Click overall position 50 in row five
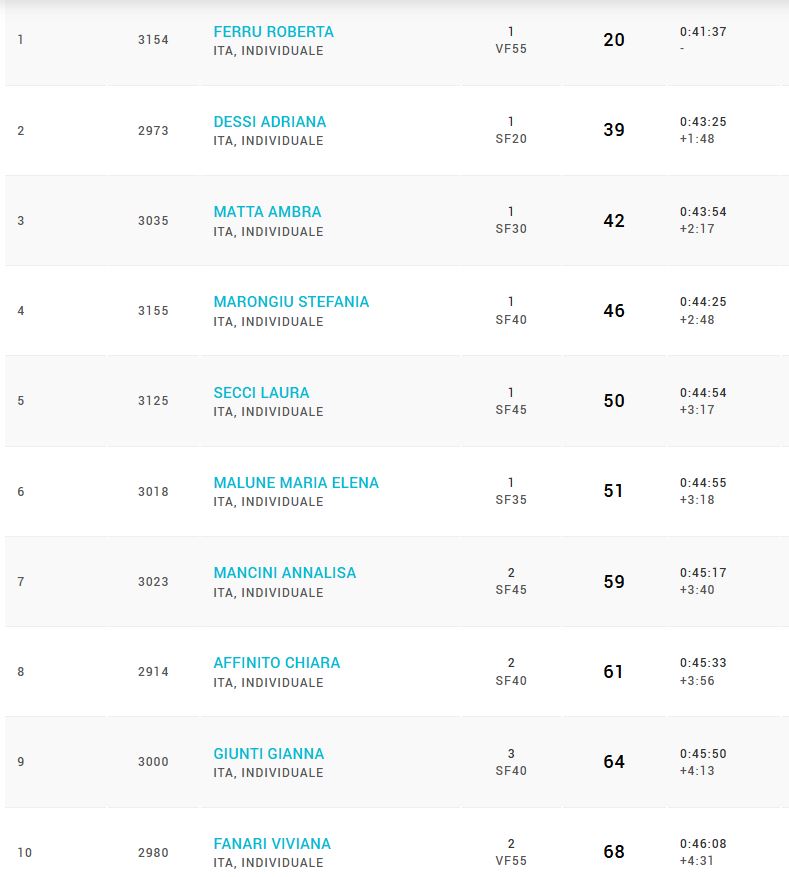 (614, 400)
